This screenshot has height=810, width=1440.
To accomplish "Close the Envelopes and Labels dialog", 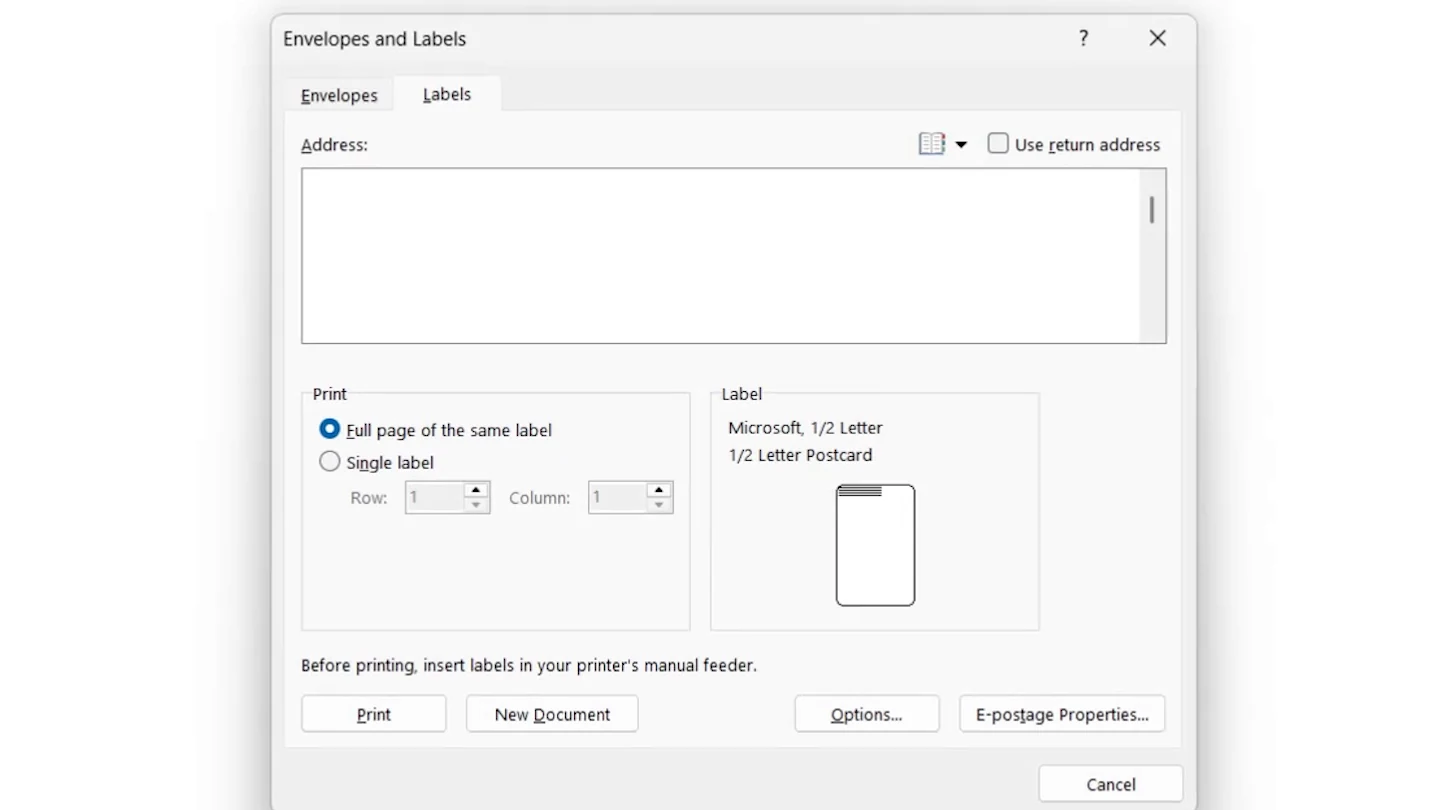I will (x=1157, y=38).
